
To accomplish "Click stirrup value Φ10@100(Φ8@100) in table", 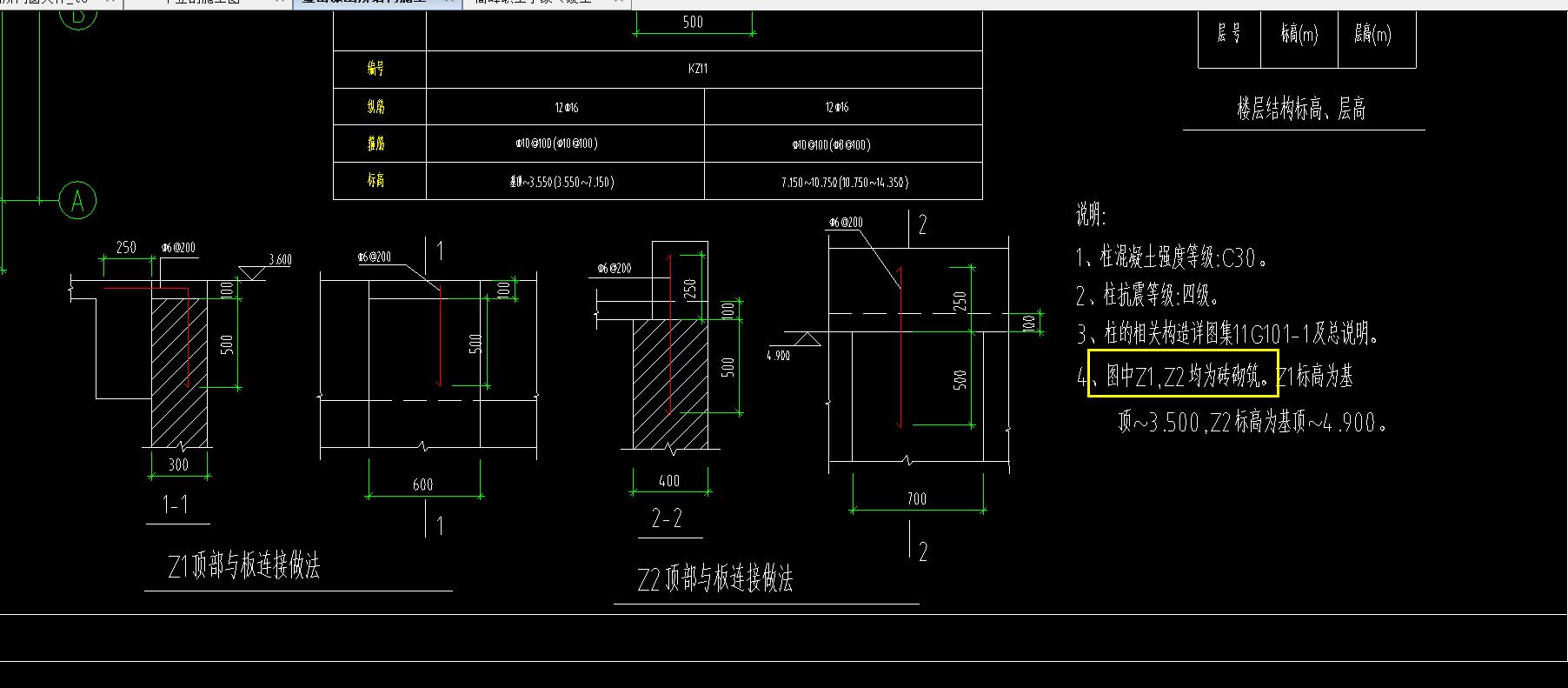I will pyautogui.click(x=831, y=144).
